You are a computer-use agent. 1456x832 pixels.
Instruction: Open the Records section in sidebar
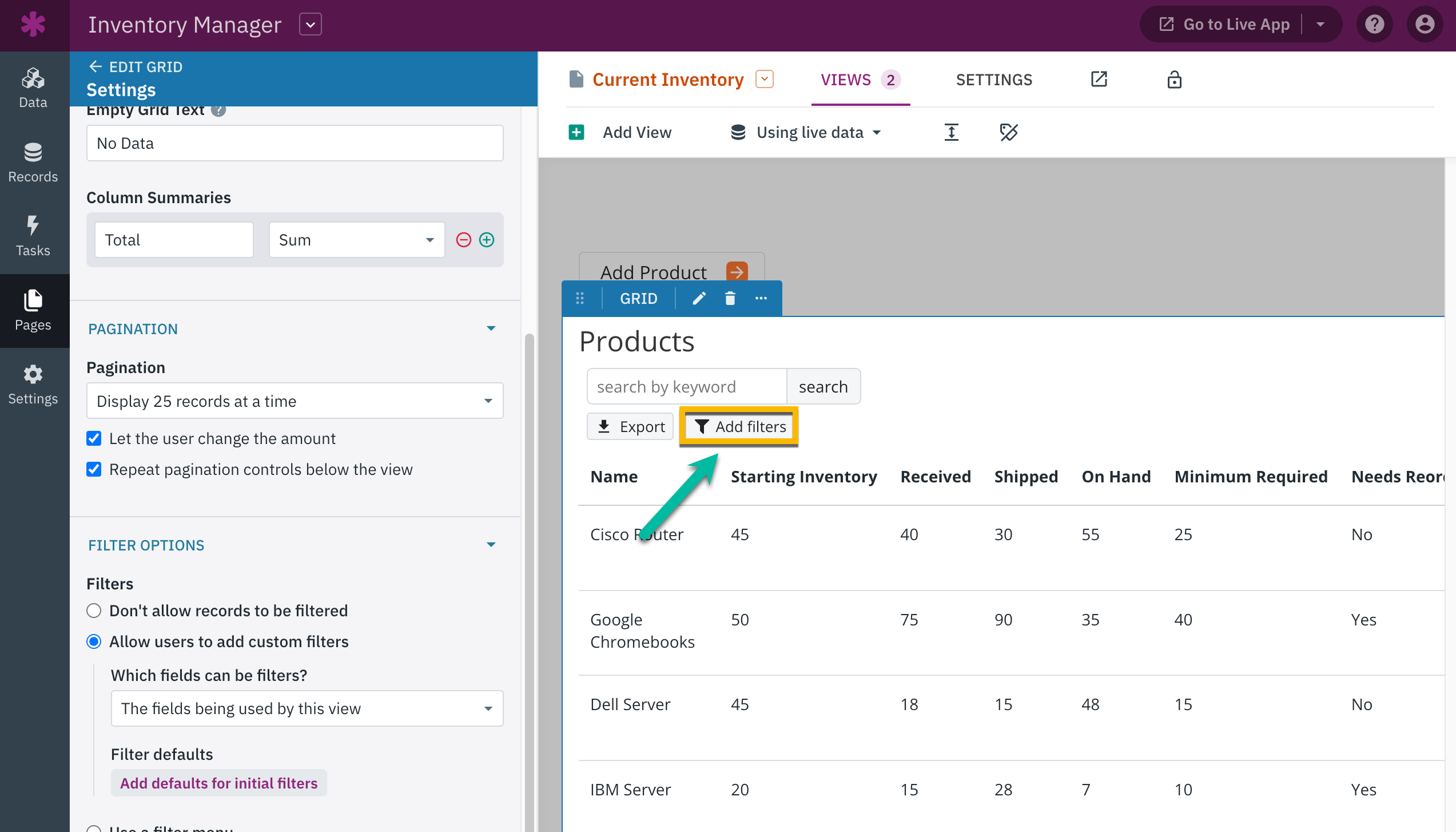tap(33, 163)
